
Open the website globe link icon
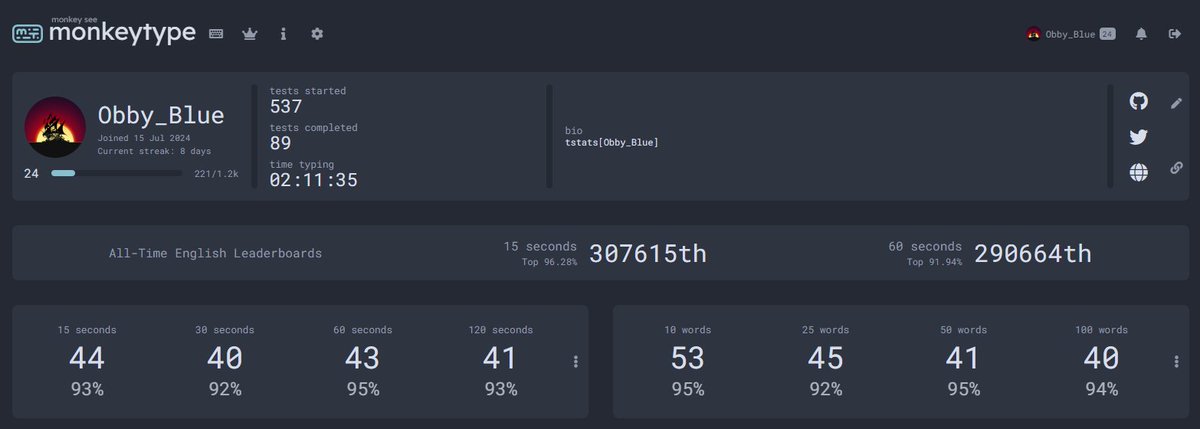pyautogui.click(x=1138, y=172)
